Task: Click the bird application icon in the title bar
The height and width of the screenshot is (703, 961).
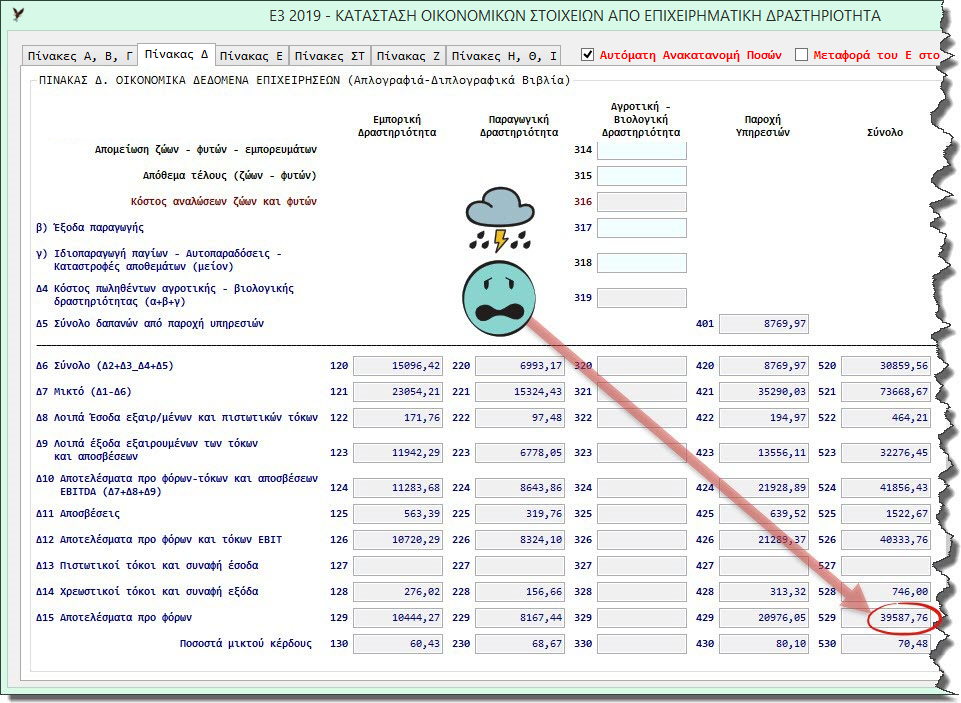Action: pos(18,14)
